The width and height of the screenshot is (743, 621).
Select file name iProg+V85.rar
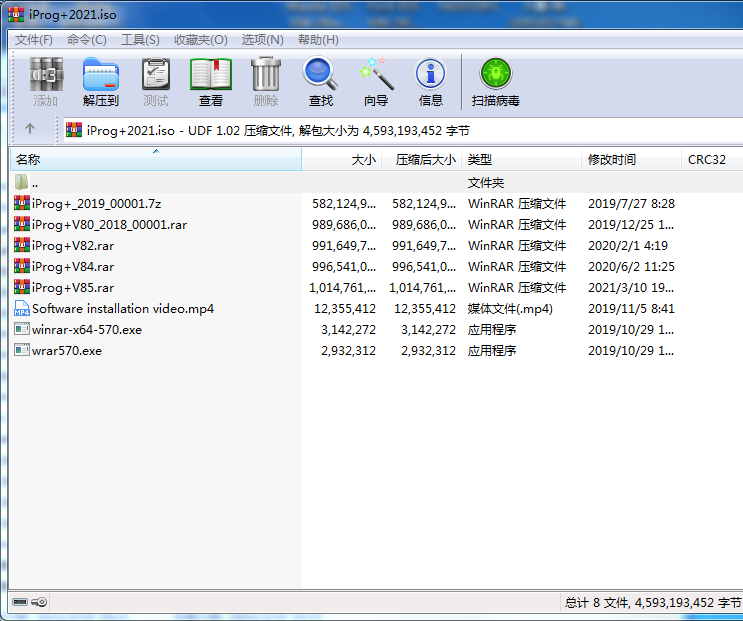coord(73,288)
